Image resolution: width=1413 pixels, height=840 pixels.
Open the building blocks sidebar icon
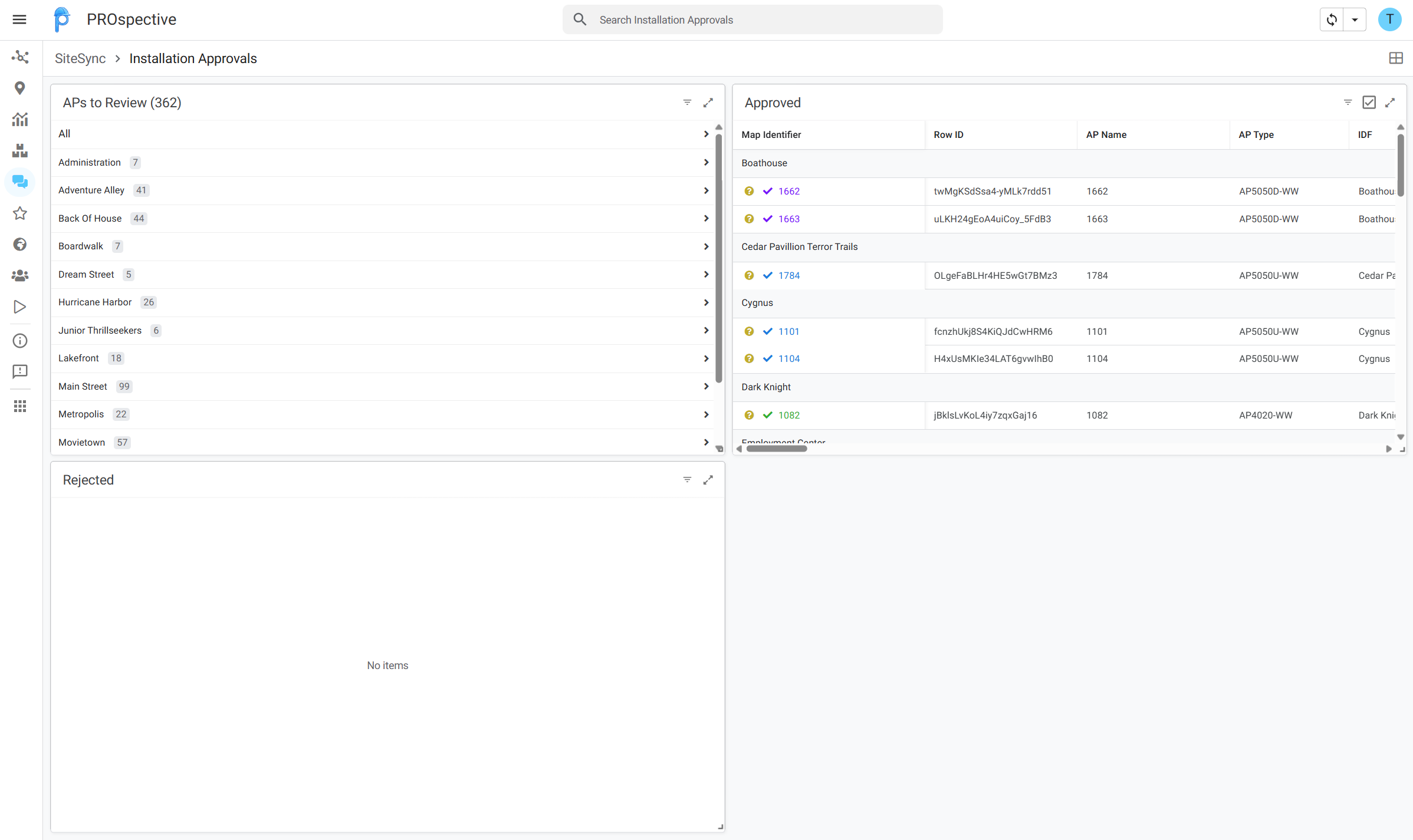20,151
